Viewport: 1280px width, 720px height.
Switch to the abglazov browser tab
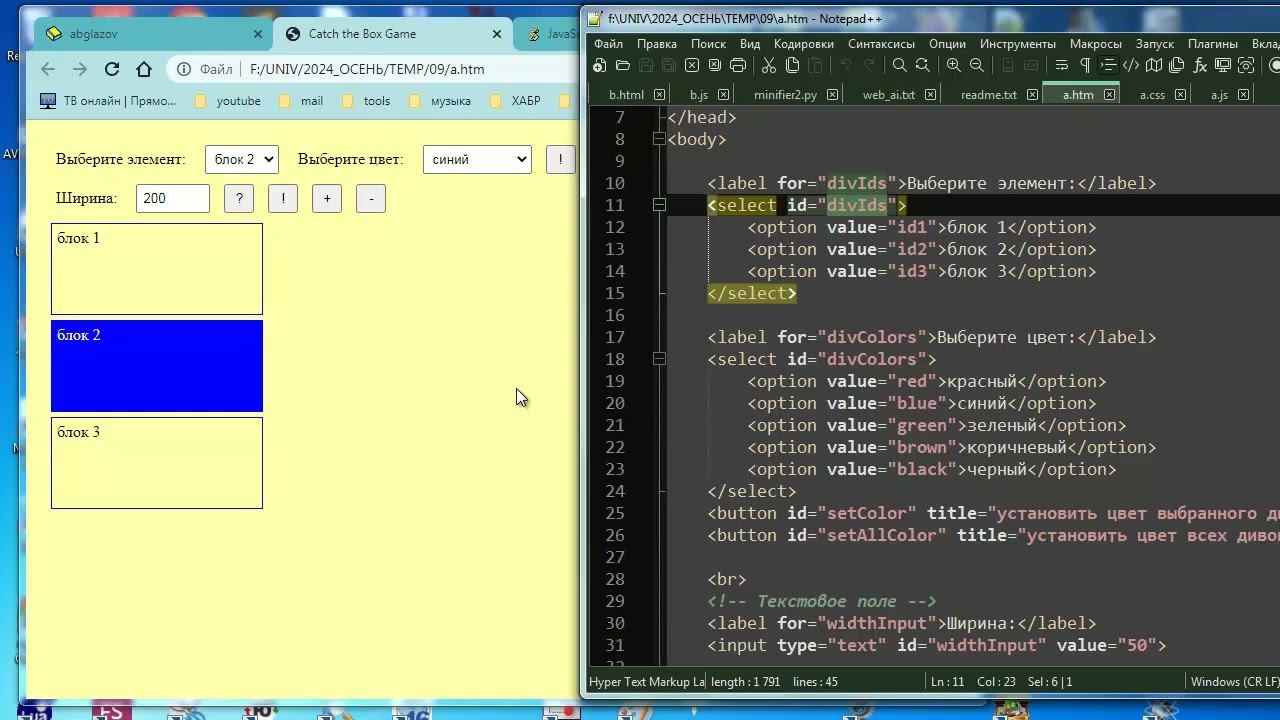coord(155,34)
